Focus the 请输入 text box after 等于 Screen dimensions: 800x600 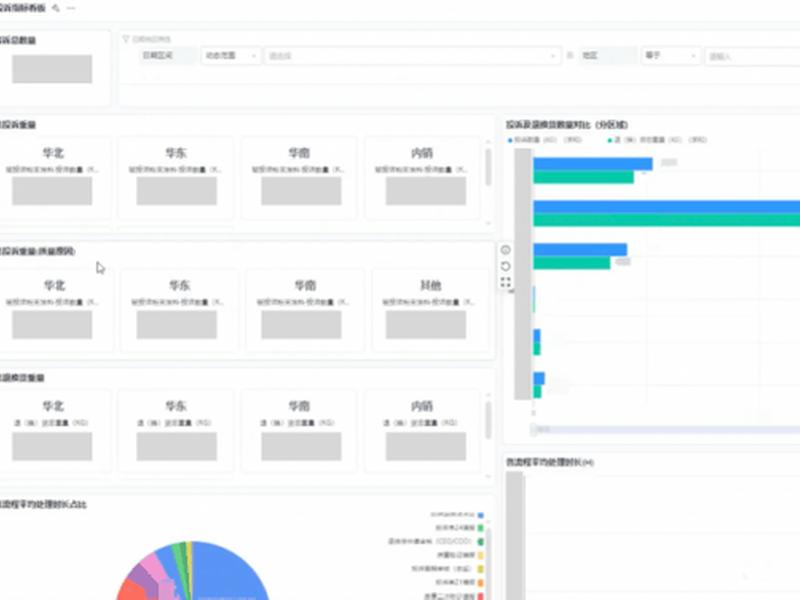pos(752,56)
